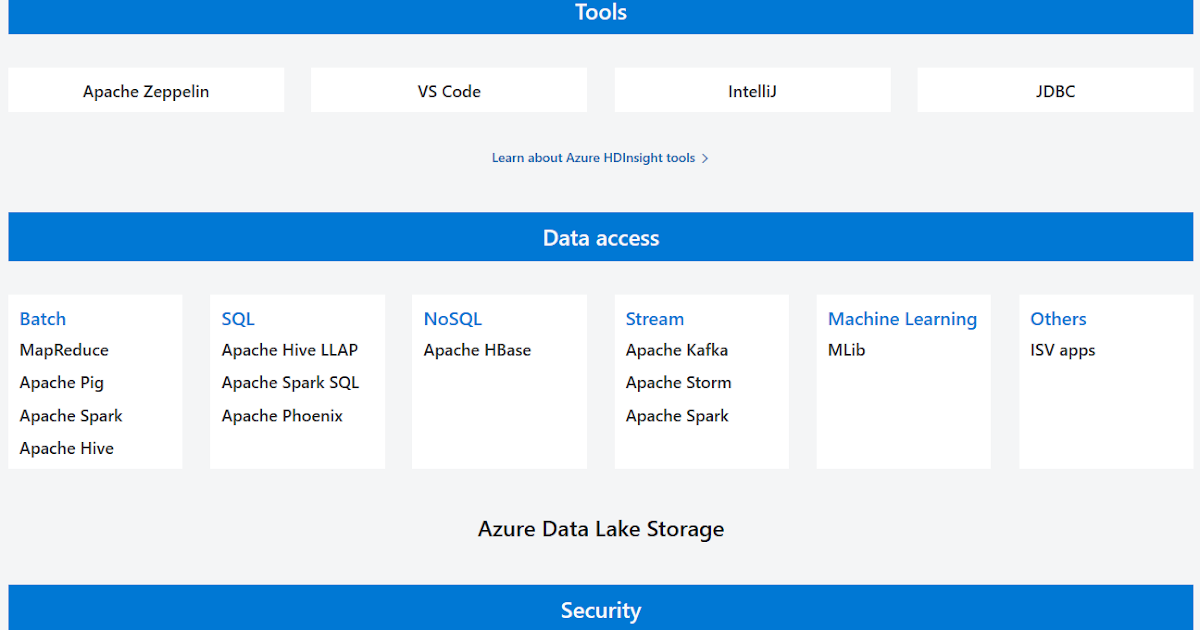Switch to the Data access section
This screenshot has height=630, width=1200.
pos(600,237)
